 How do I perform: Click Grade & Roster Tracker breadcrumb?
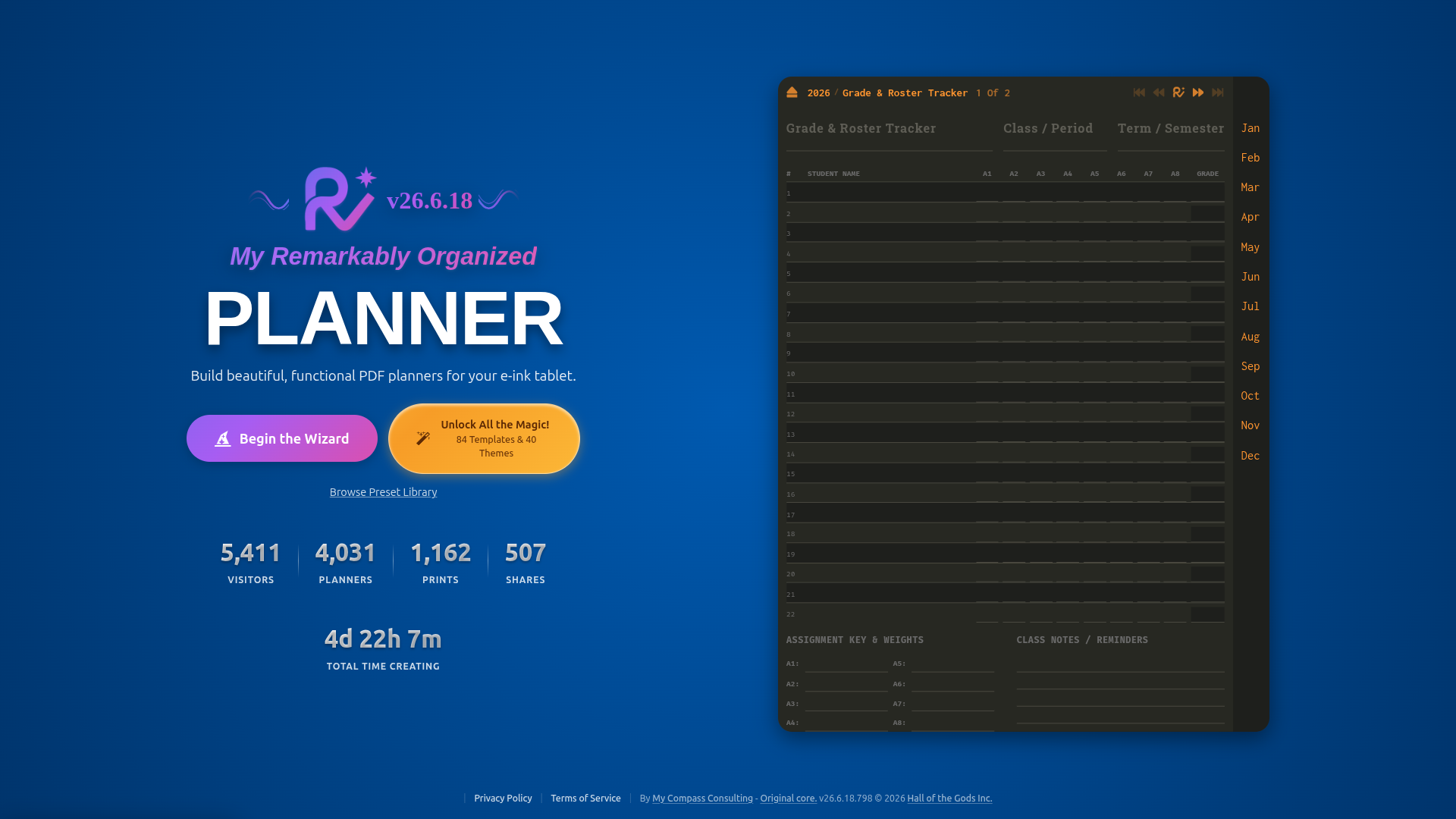(905, 93)
